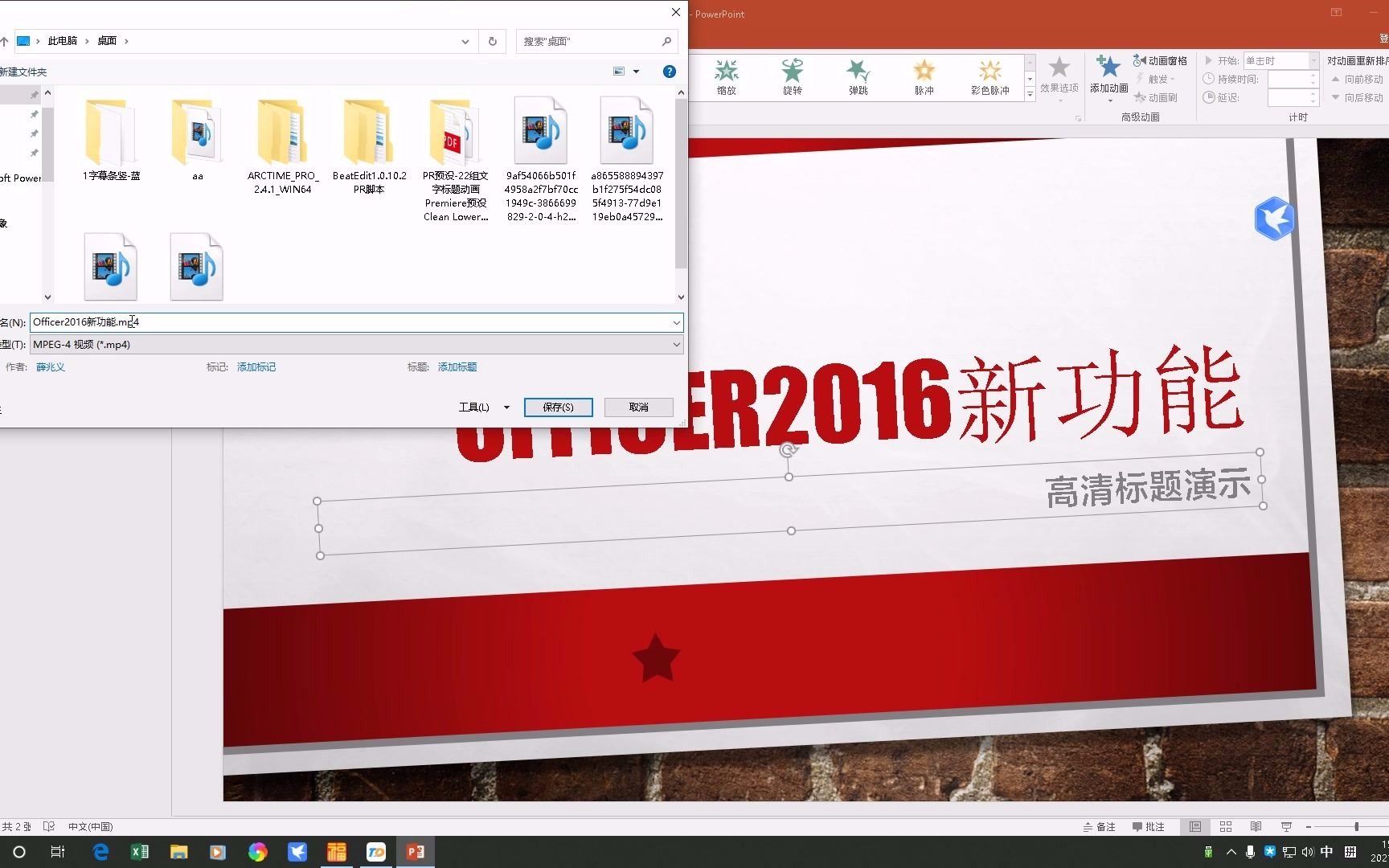The image size is (1389, 868).
Task: Toggle 备注 (Notes) in status bar
Action: 1099,827
